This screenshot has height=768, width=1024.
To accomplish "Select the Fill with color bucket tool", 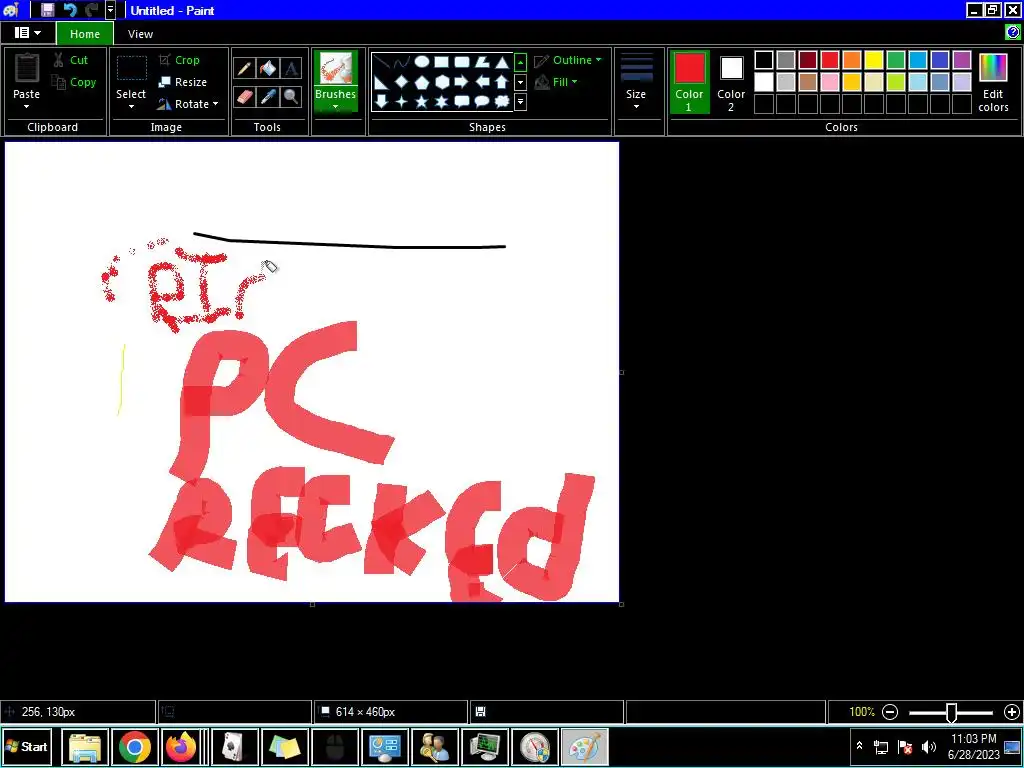I will (268, 68).
